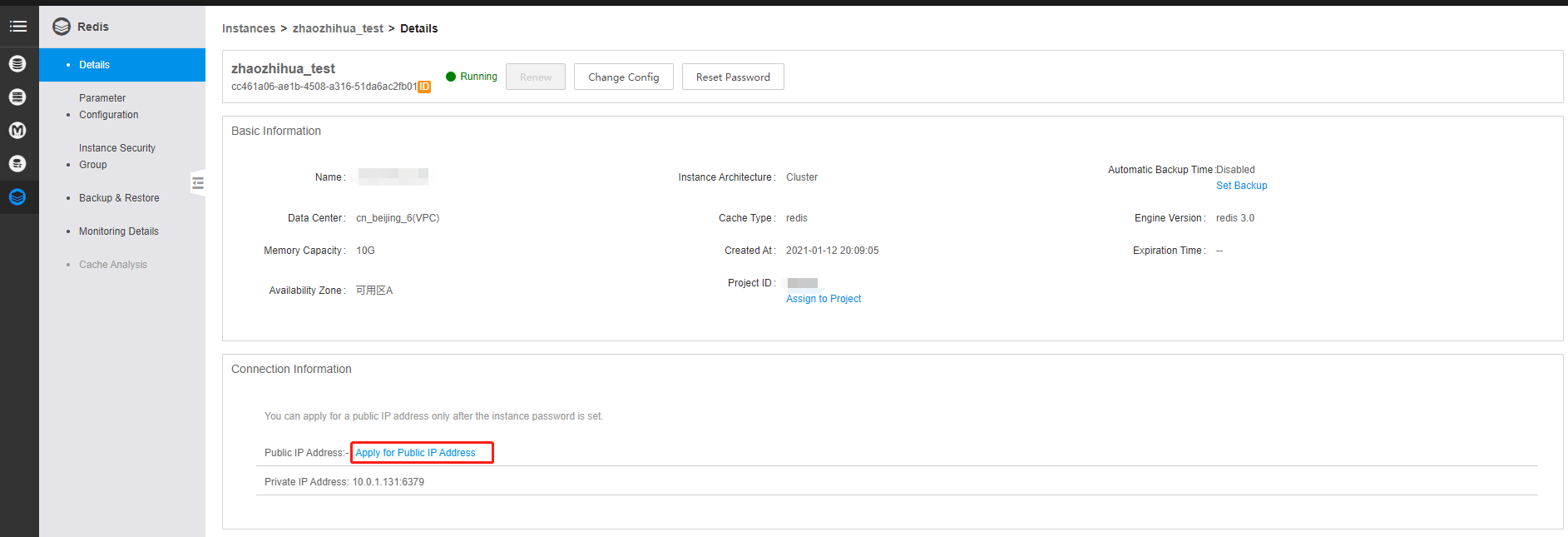The height and width of the screenshot is (537, 1568).
Task: Open the hamburger list menu icon
Action: pyautogui.click(x=18, y=27)
